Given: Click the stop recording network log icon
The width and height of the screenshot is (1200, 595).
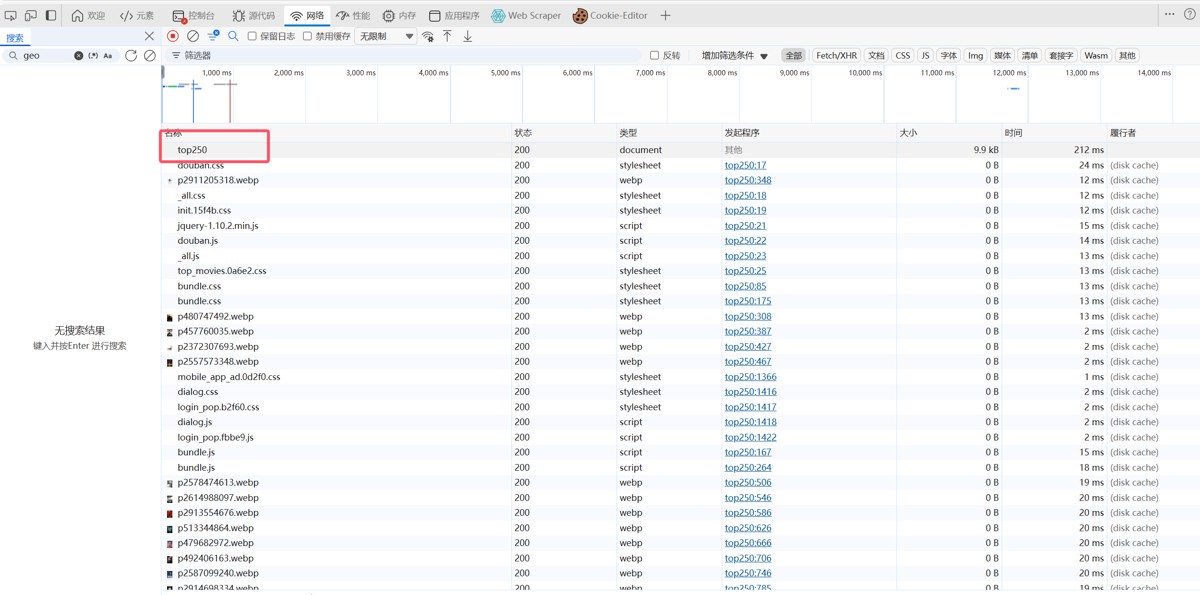Looking at the screenshot, I should click(x=173, y=36).
